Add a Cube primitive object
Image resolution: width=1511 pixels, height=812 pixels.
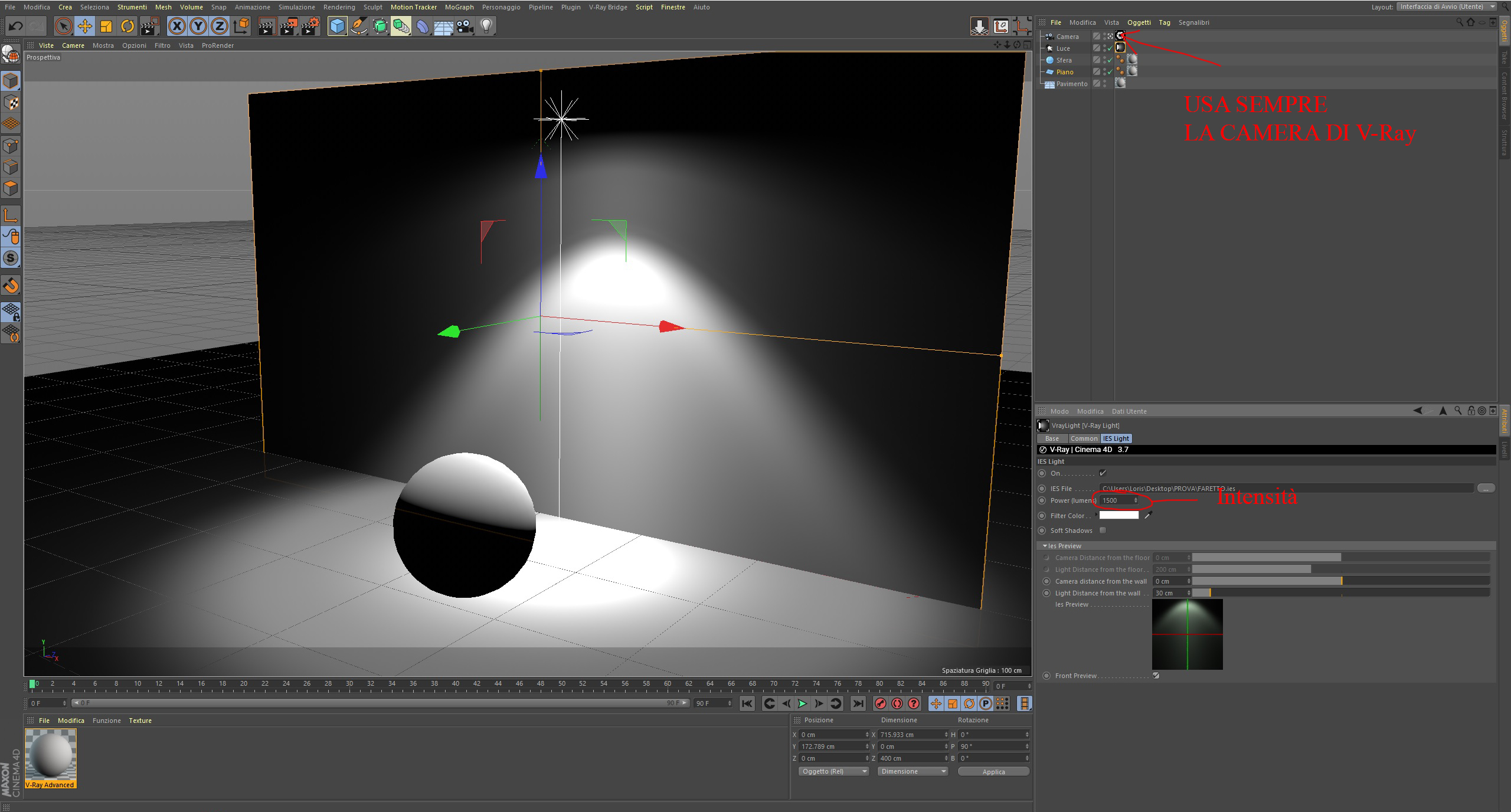337,26
